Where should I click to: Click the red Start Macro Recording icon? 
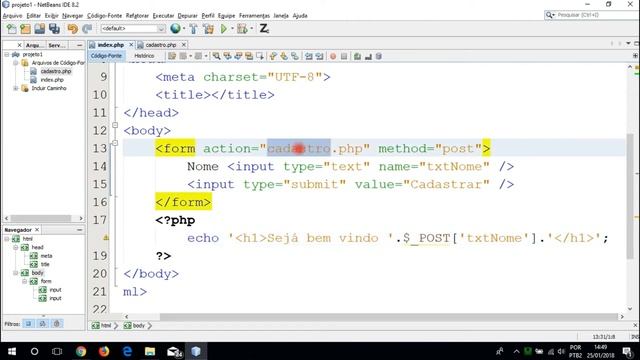[333, 56]
